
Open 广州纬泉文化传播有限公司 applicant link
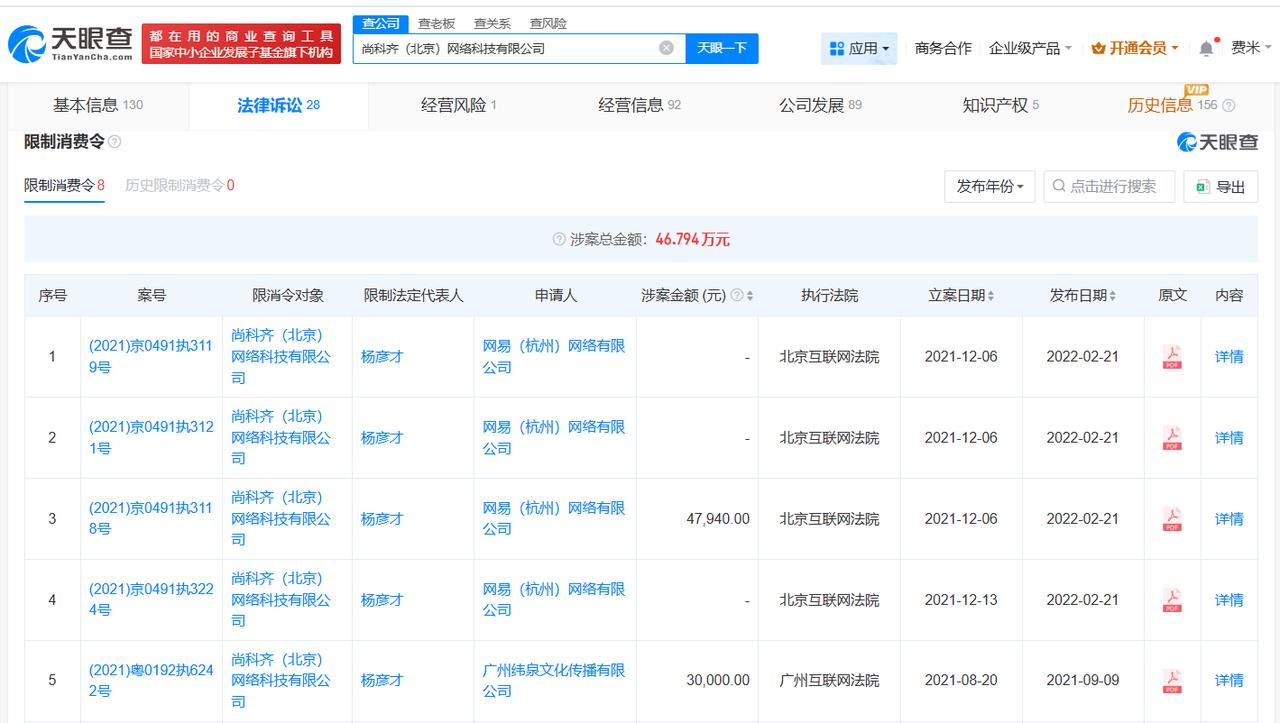(x=554, y=680)
